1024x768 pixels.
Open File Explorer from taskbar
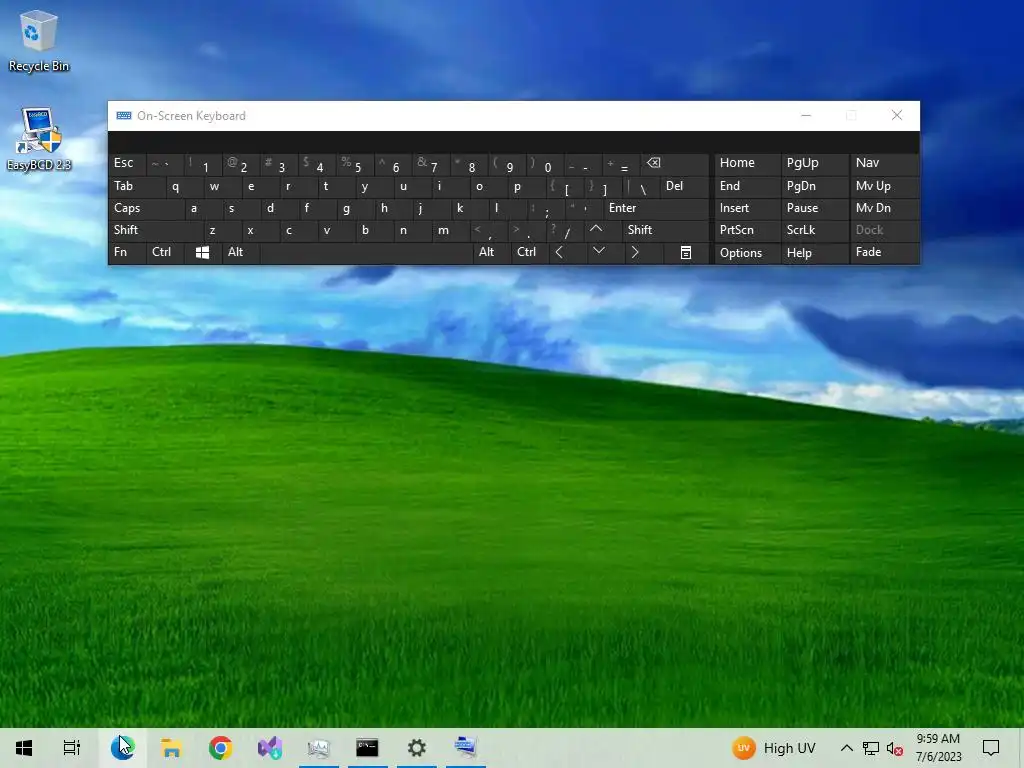pos(171,748)
